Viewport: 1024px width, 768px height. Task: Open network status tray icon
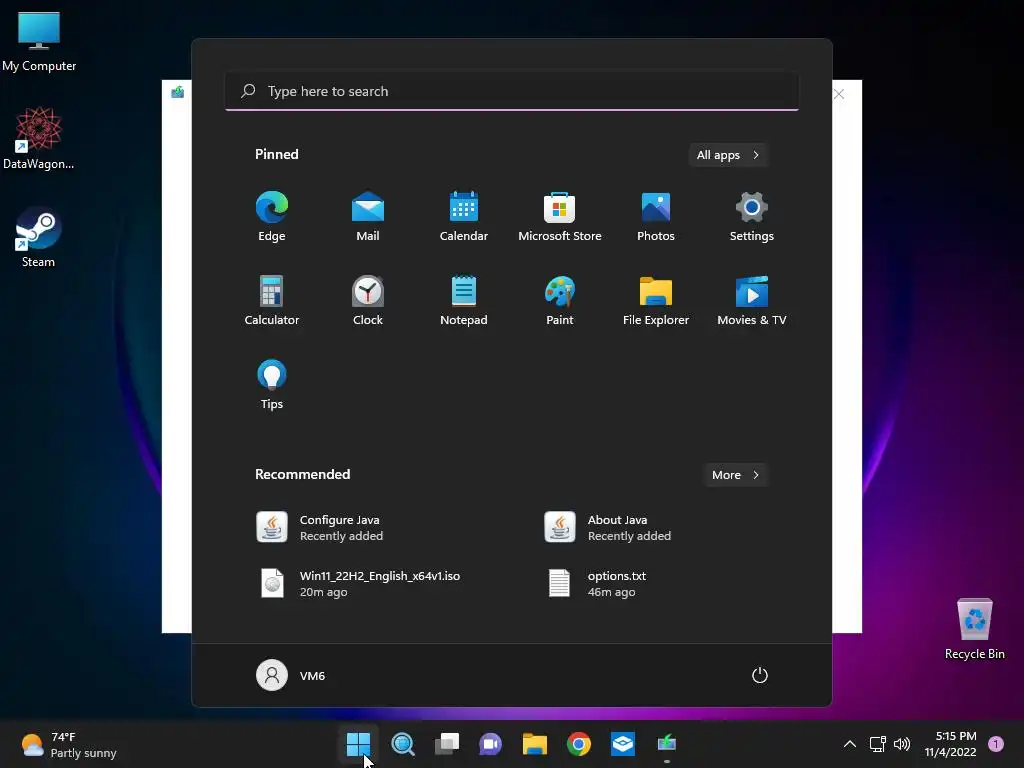[878, 744]
